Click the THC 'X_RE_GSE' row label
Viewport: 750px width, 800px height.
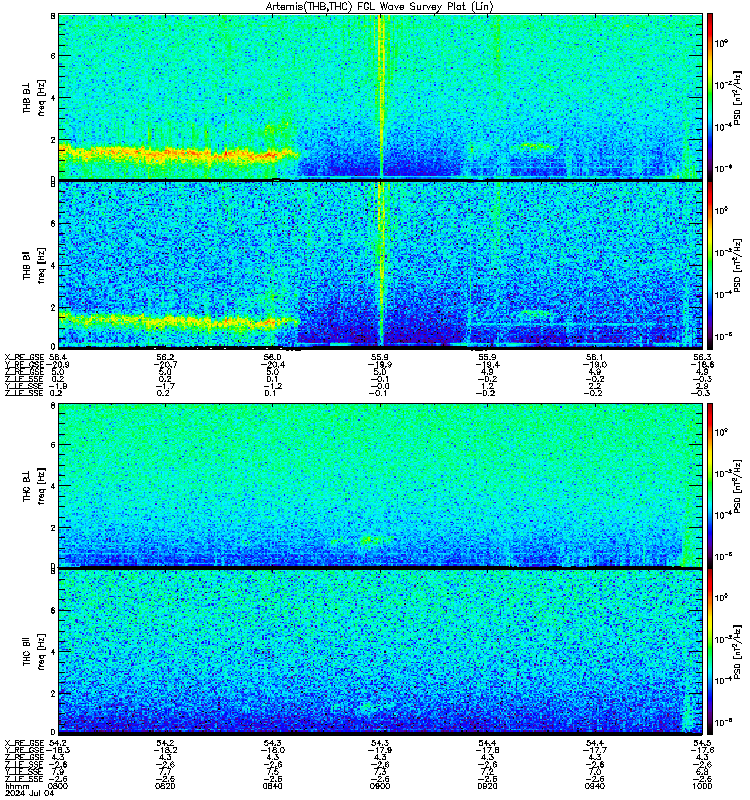click(x=24, y=743)
